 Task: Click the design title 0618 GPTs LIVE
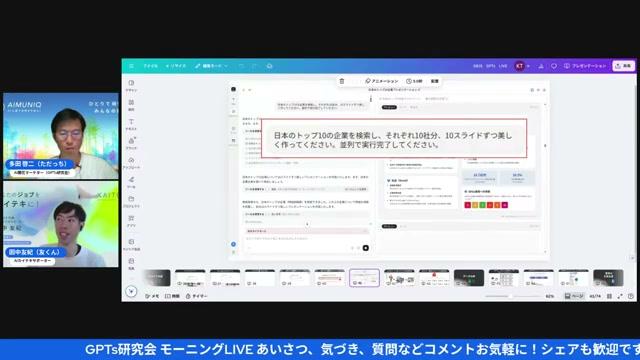click(490, 66)
